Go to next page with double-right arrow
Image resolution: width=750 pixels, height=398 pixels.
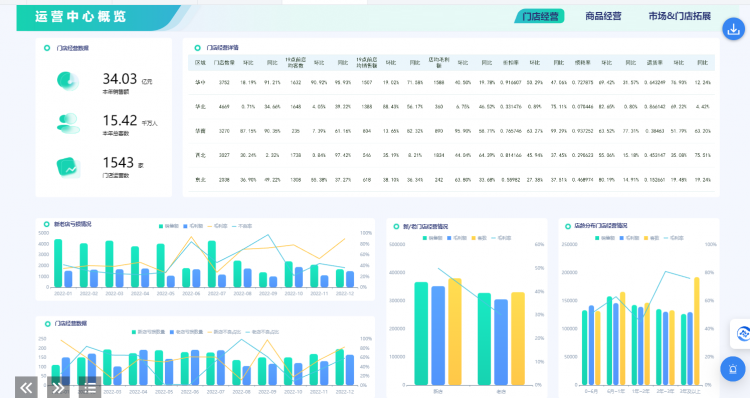[x=58, y=387]
